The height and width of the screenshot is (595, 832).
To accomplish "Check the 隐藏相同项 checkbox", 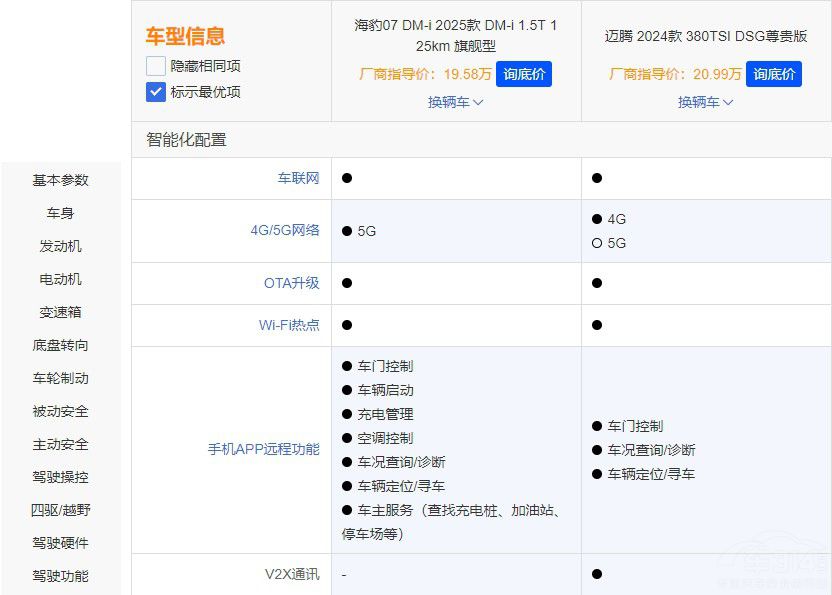I will point(156,66).
